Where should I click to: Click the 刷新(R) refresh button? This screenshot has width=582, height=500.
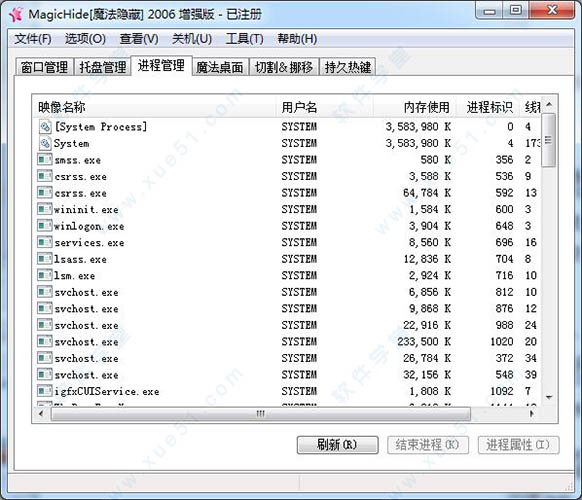click(337, 445)
